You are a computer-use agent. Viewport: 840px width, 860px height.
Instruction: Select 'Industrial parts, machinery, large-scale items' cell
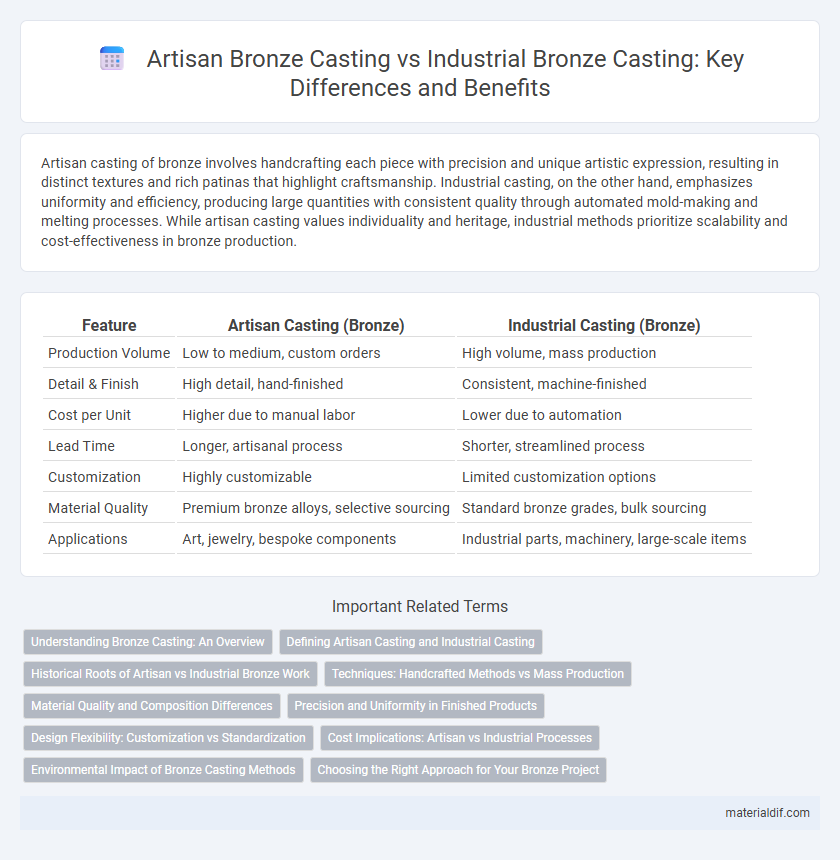[604, 539]
